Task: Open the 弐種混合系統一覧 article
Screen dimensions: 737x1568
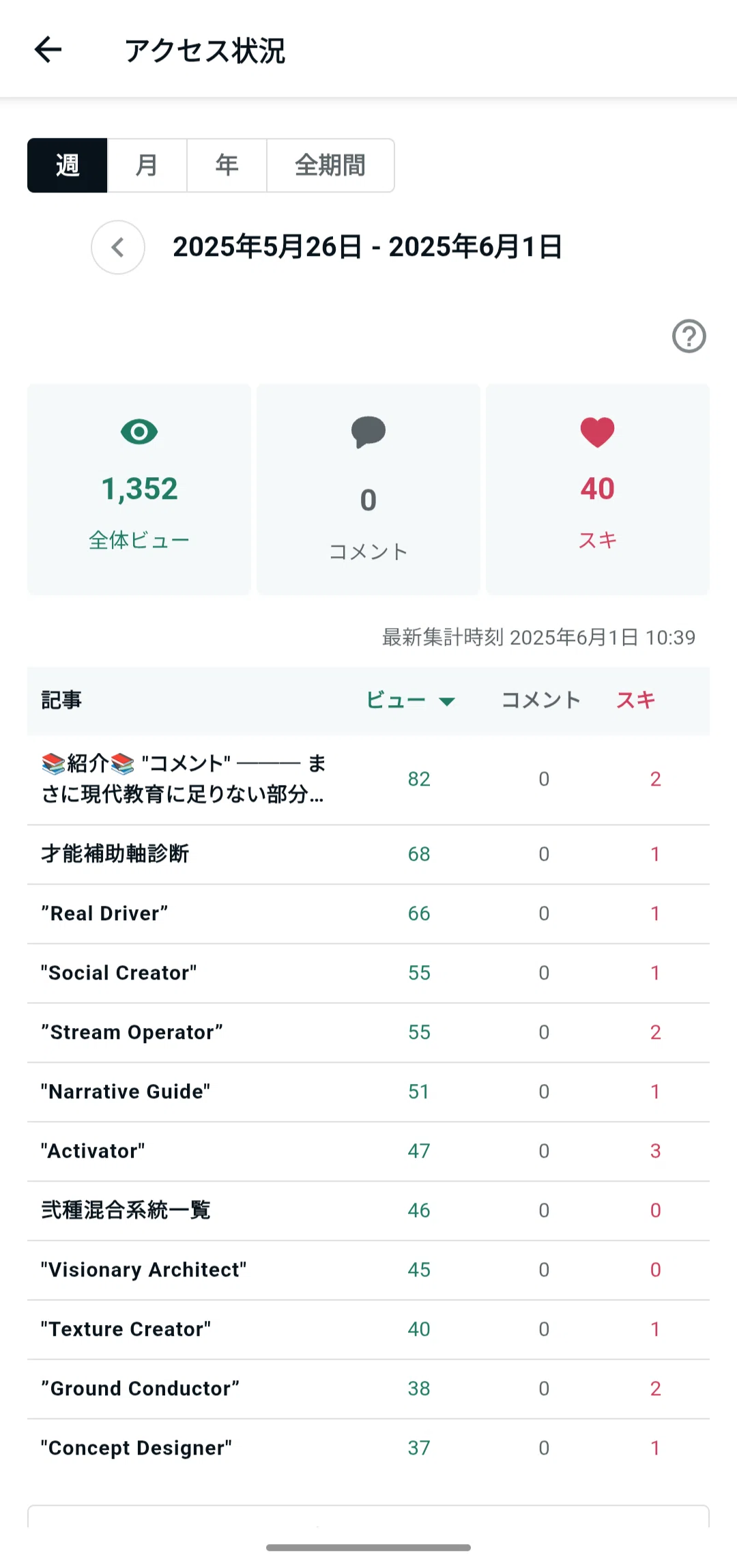Action: coord(369,1210)
